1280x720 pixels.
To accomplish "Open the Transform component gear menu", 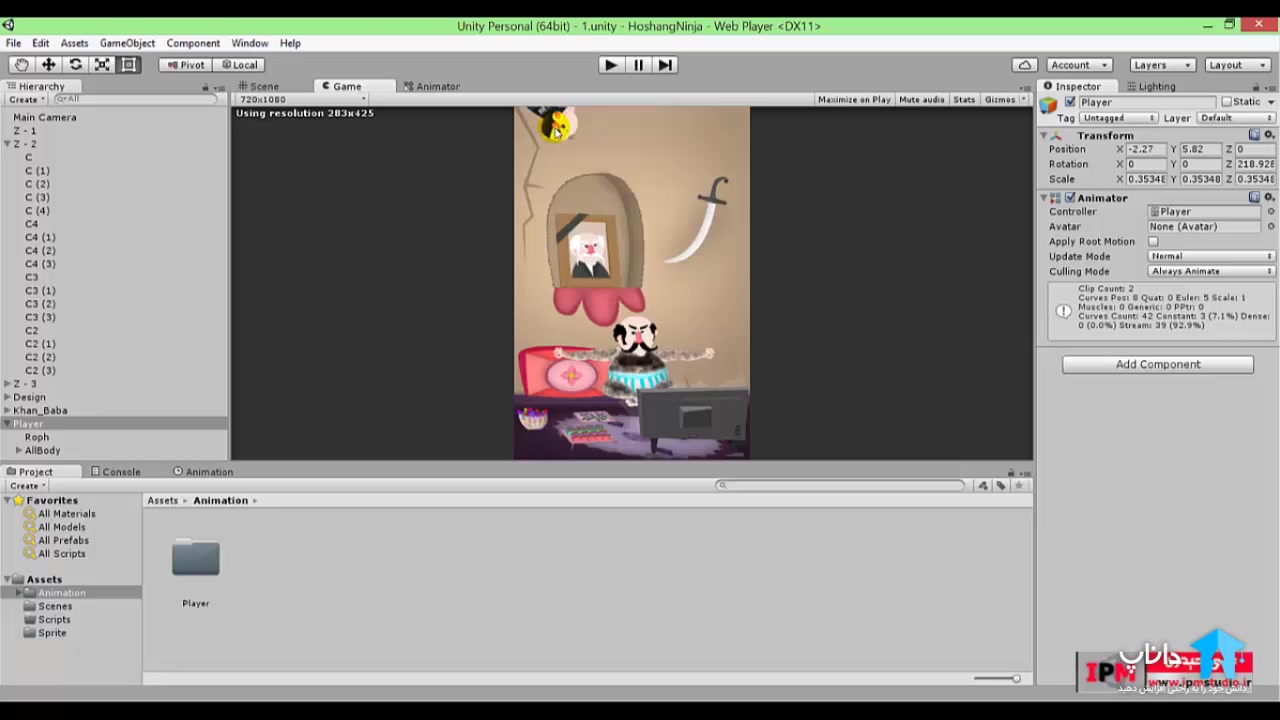I will 1270,135.
